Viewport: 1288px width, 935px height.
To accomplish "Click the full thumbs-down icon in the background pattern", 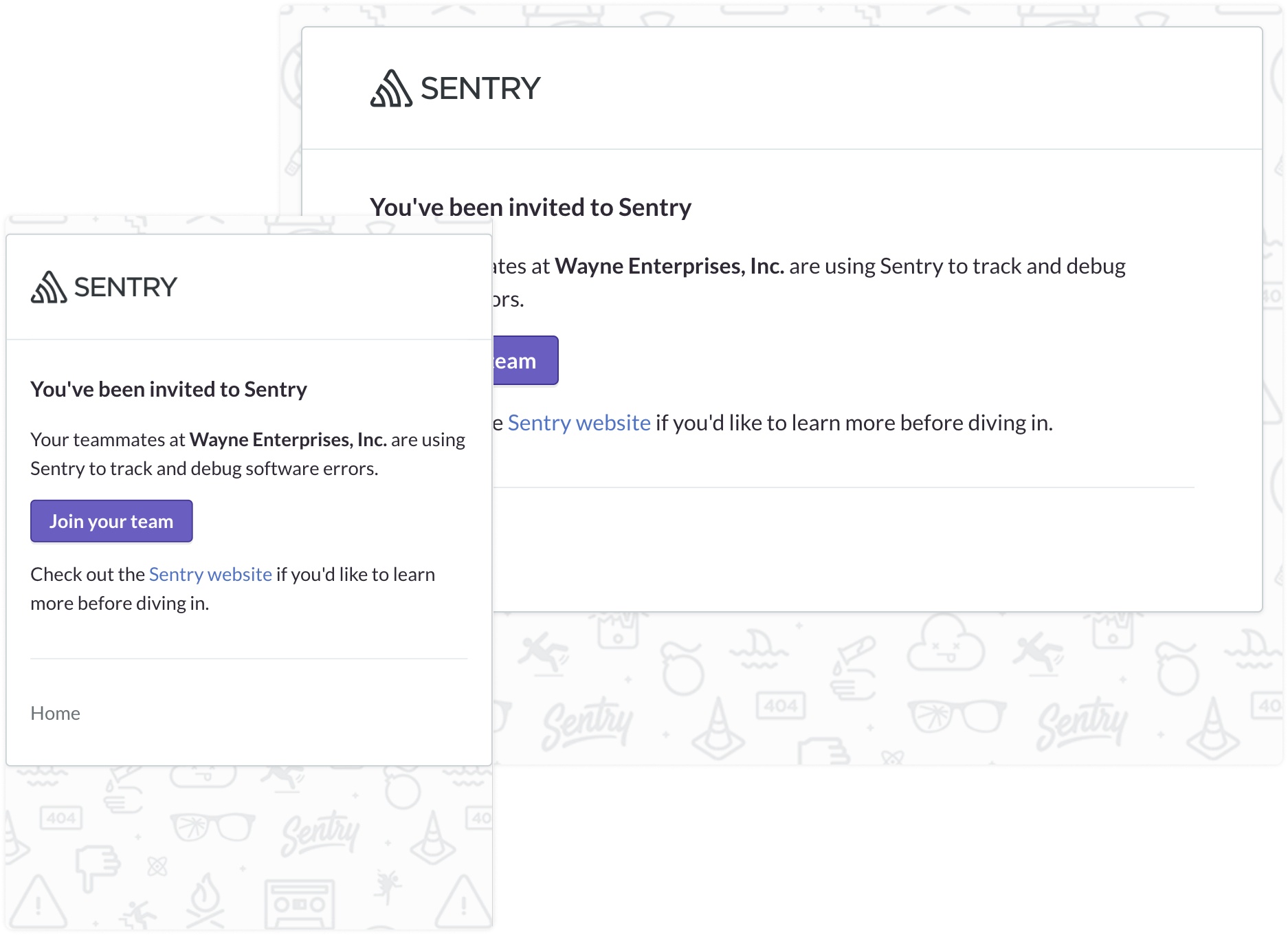I will click(x=97, y=868).
